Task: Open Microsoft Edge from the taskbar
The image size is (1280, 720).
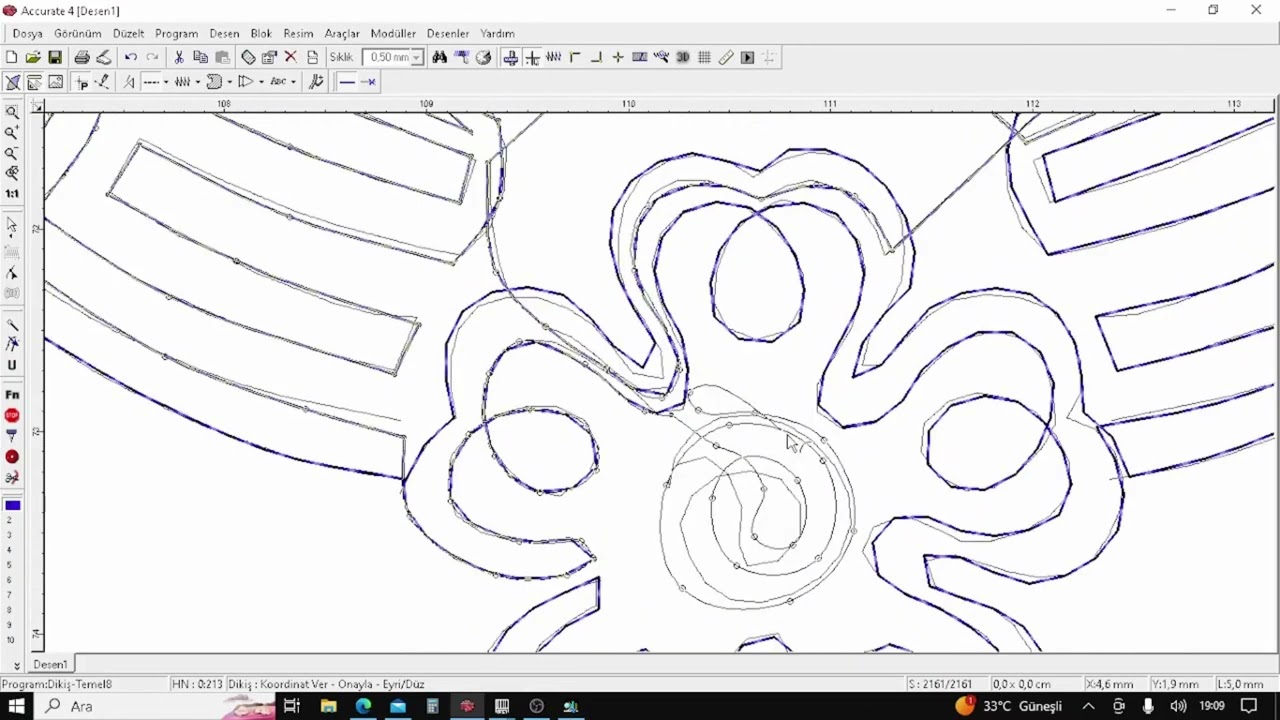Action: point(363,706)
